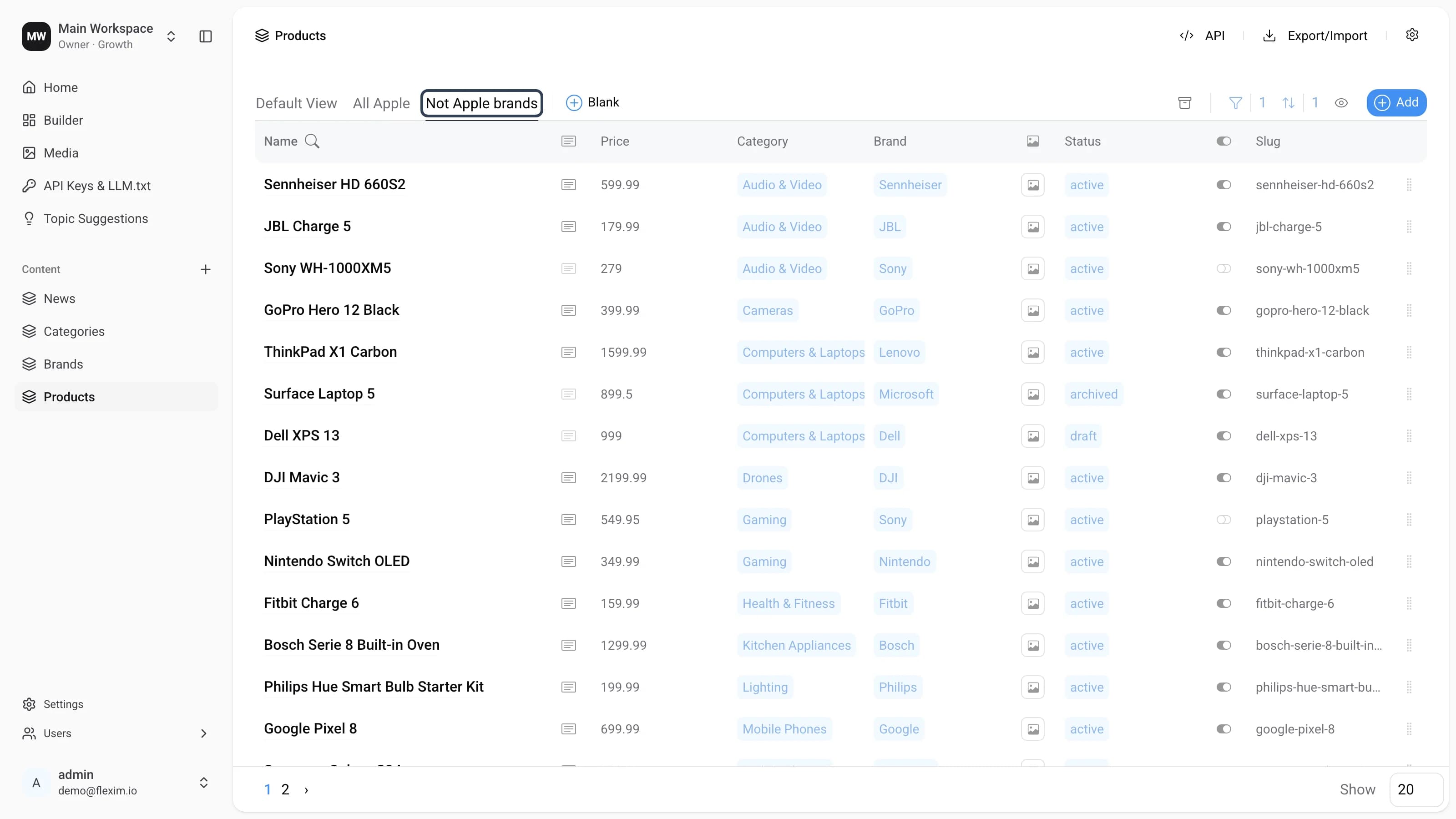Open image icon for ThinkPad X1 Carbon
1456x819 pixels.
pyautogui.click(x=1033, y=352)
